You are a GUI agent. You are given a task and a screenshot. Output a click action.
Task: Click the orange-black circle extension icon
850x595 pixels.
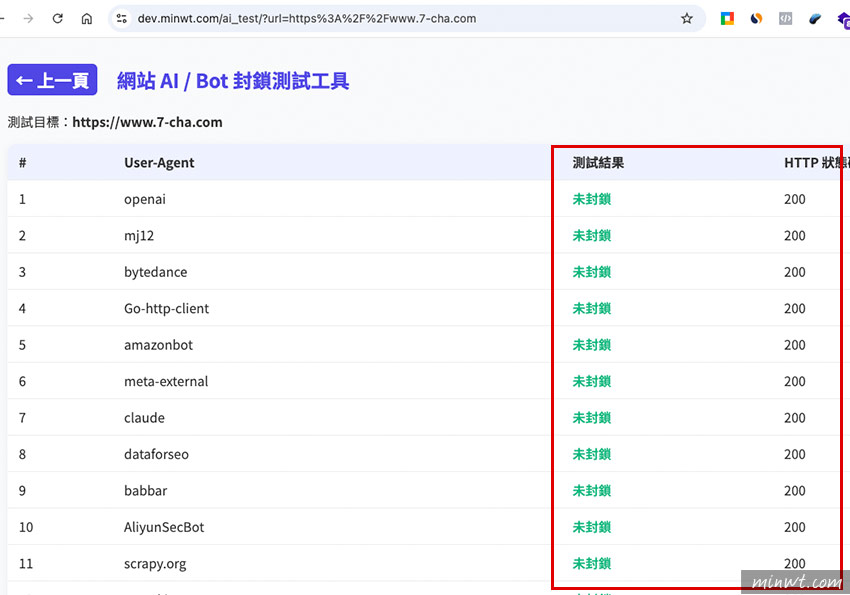[x=756, y=18]
